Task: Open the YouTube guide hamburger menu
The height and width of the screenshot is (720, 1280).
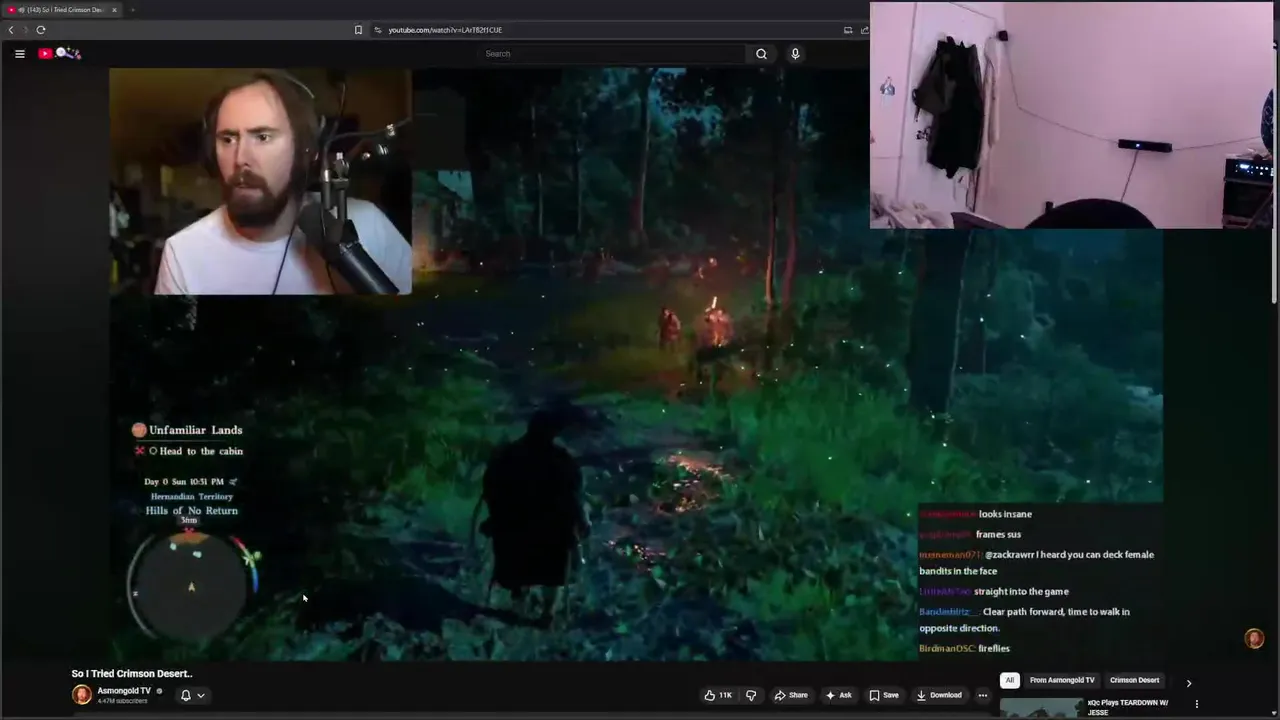Action: 19,54
